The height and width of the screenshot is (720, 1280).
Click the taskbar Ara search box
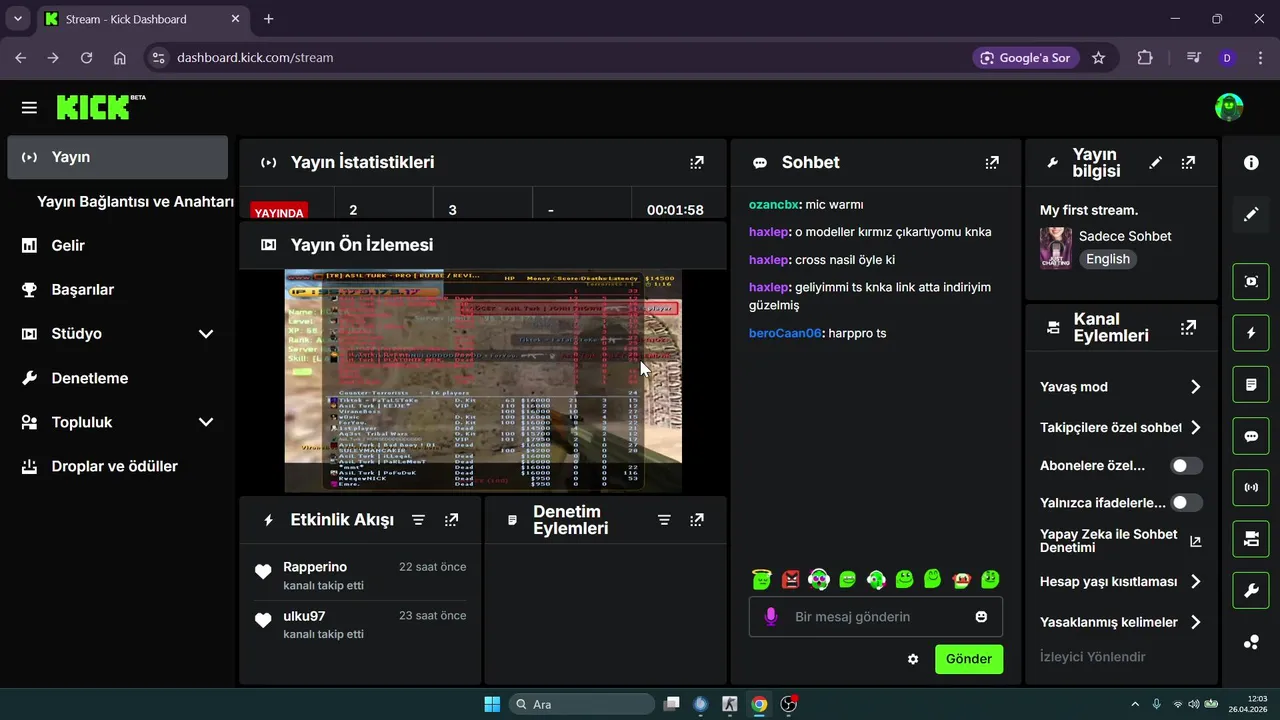582,704
